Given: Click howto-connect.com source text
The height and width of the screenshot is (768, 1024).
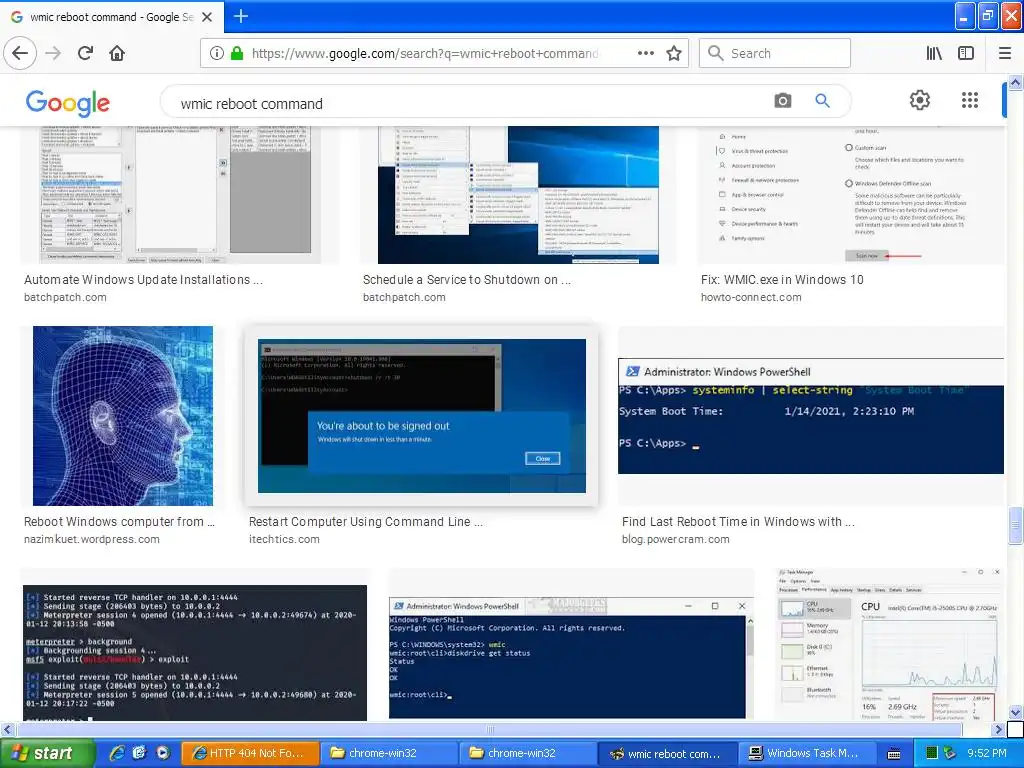Looking at the screenshot, I should 751,297.
